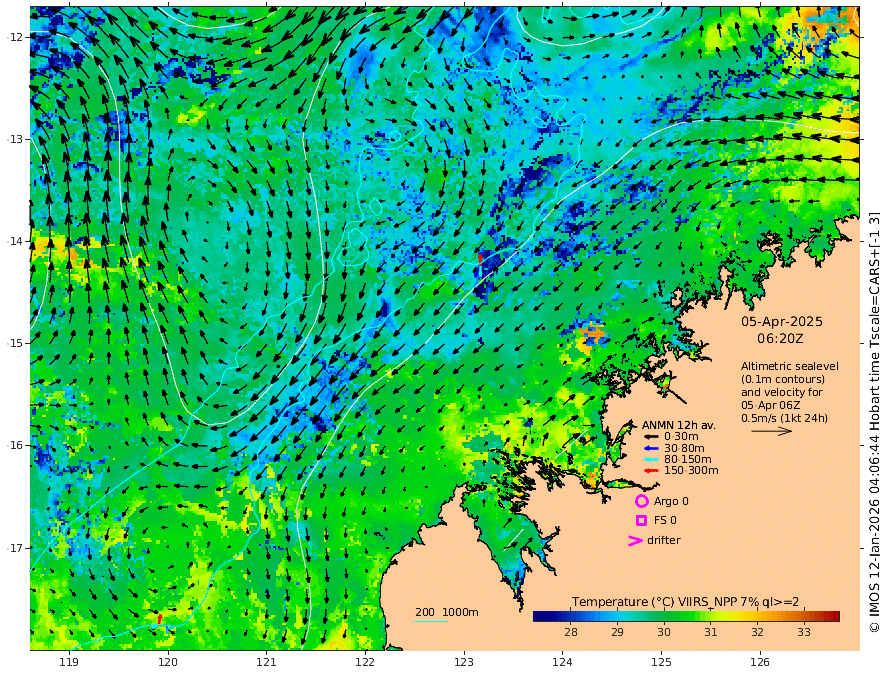Click the latitude label -17
The width and height of the screenshot is (880, 680).
tap(15, 548)
